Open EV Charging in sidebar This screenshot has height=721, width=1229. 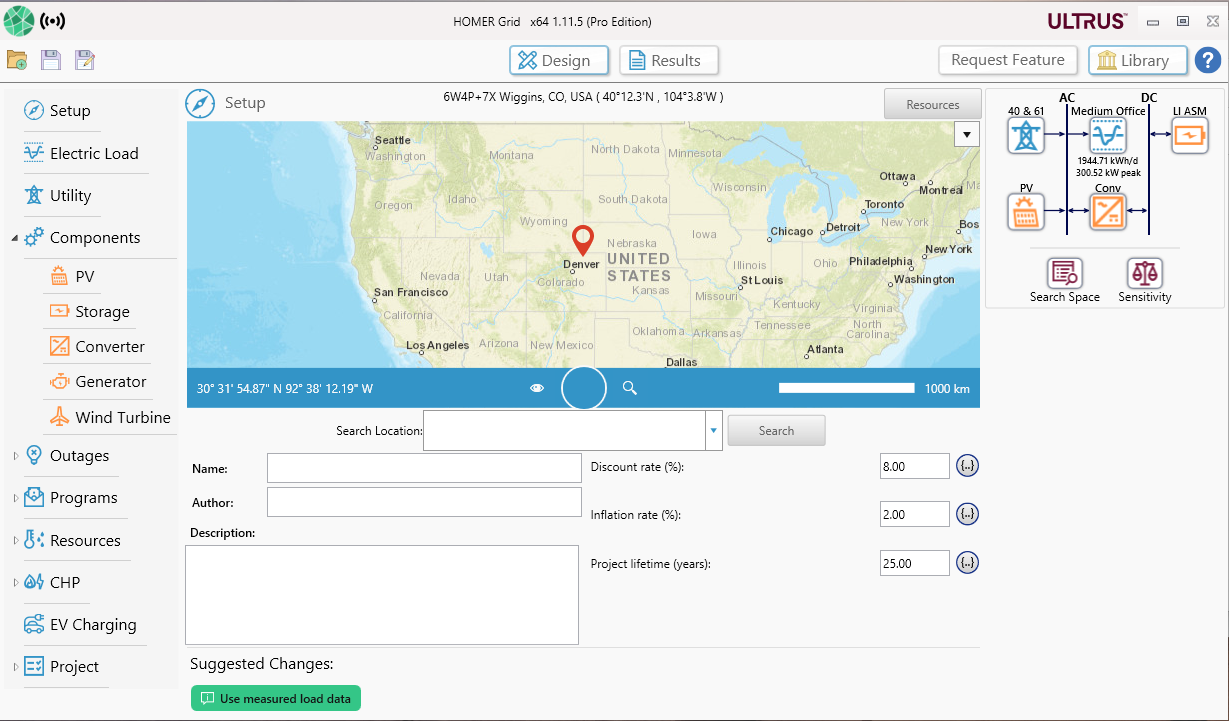[80, 625]
